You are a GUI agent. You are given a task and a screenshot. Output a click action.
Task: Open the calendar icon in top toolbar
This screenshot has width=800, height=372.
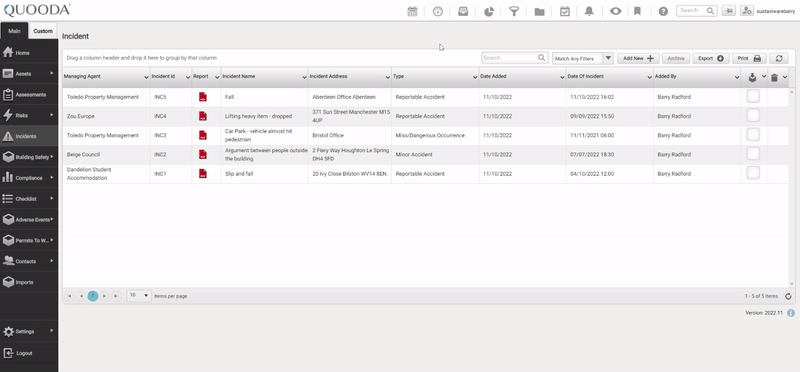point(412,11)
